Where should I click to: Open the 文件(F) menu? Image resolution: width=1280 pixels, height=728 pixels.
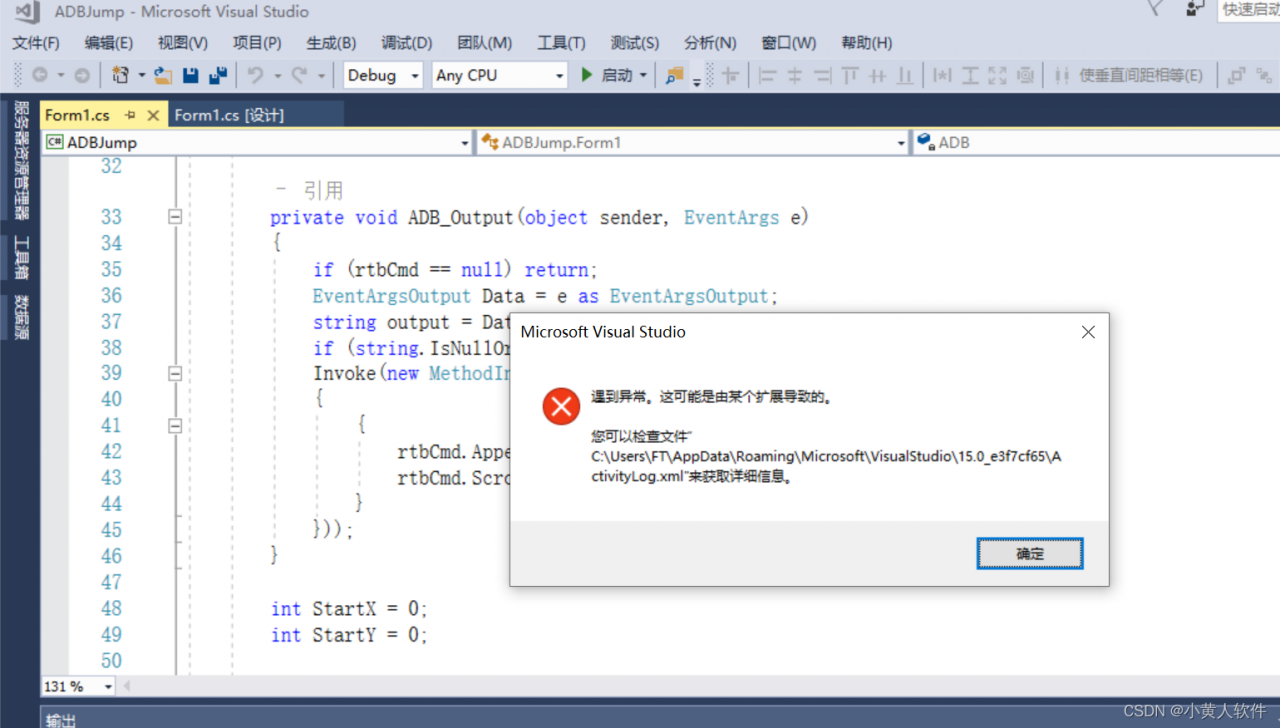point(35,43)
